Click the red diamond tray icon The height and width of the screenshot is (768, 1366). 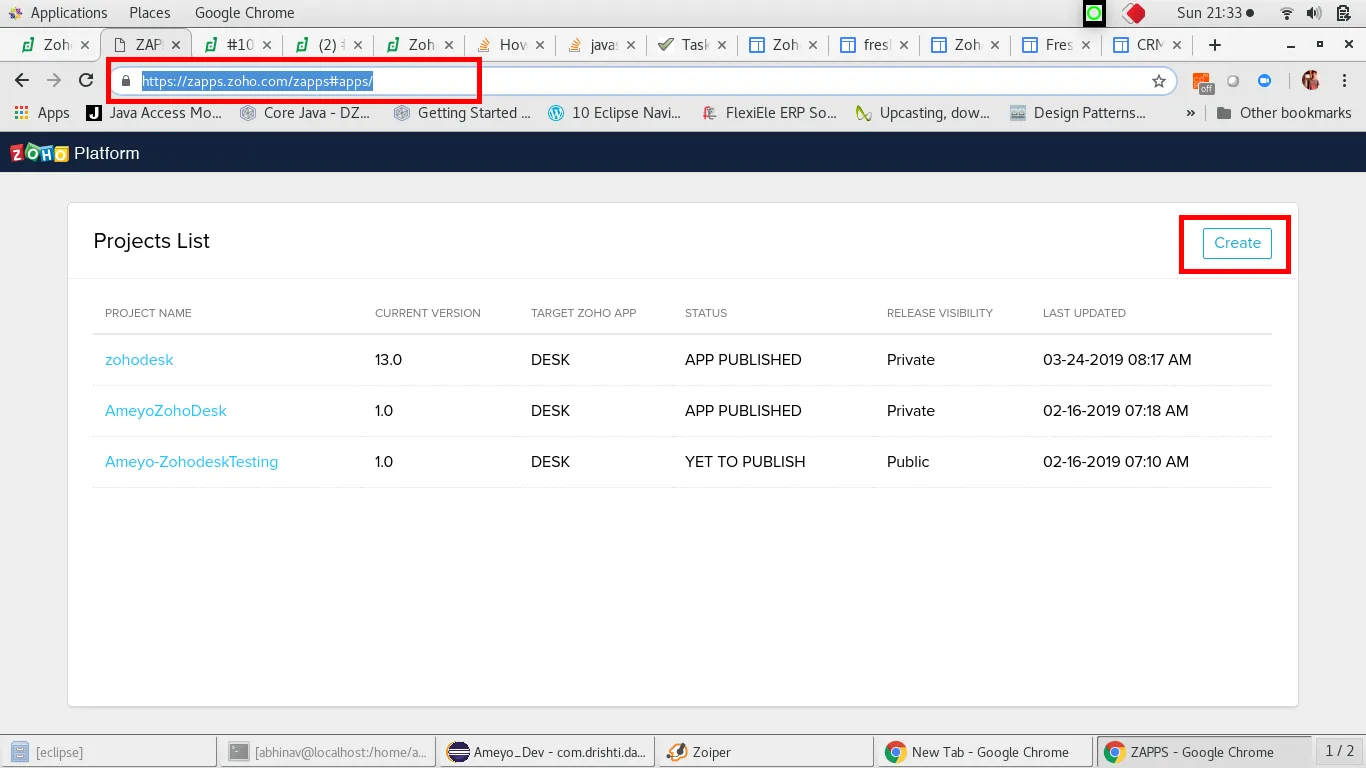point(1133,13)
